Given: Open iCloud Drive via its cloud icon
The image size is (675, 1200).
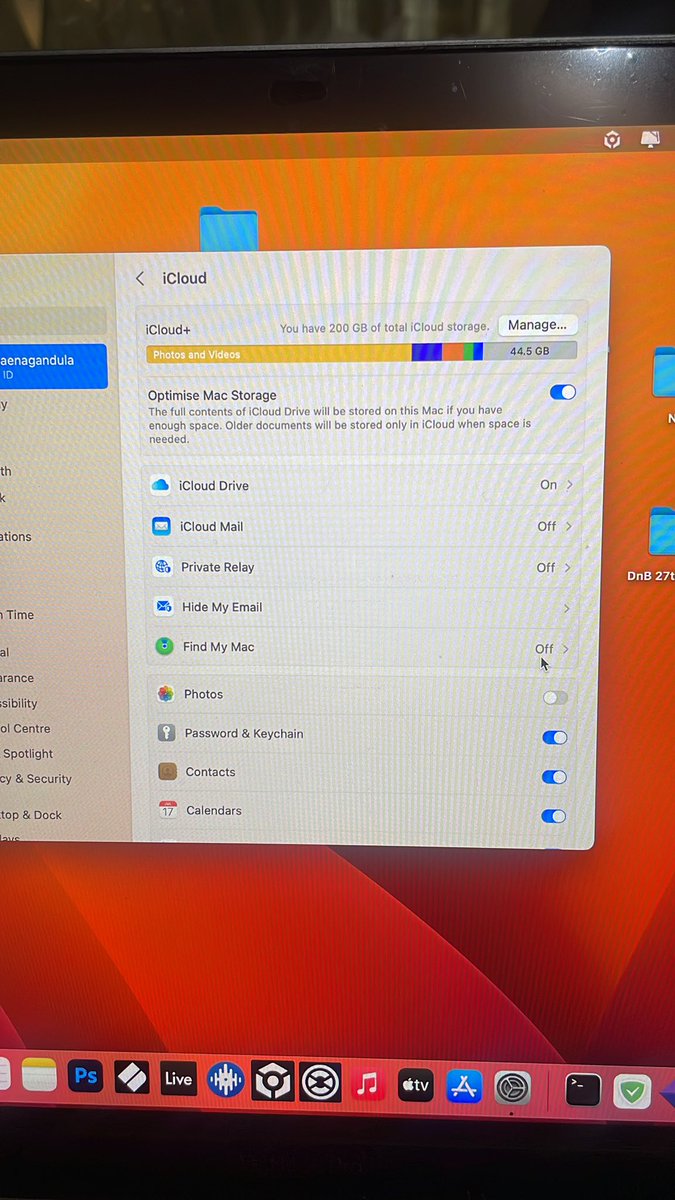Looking at the screenshot, I should (x=160, y=486).
